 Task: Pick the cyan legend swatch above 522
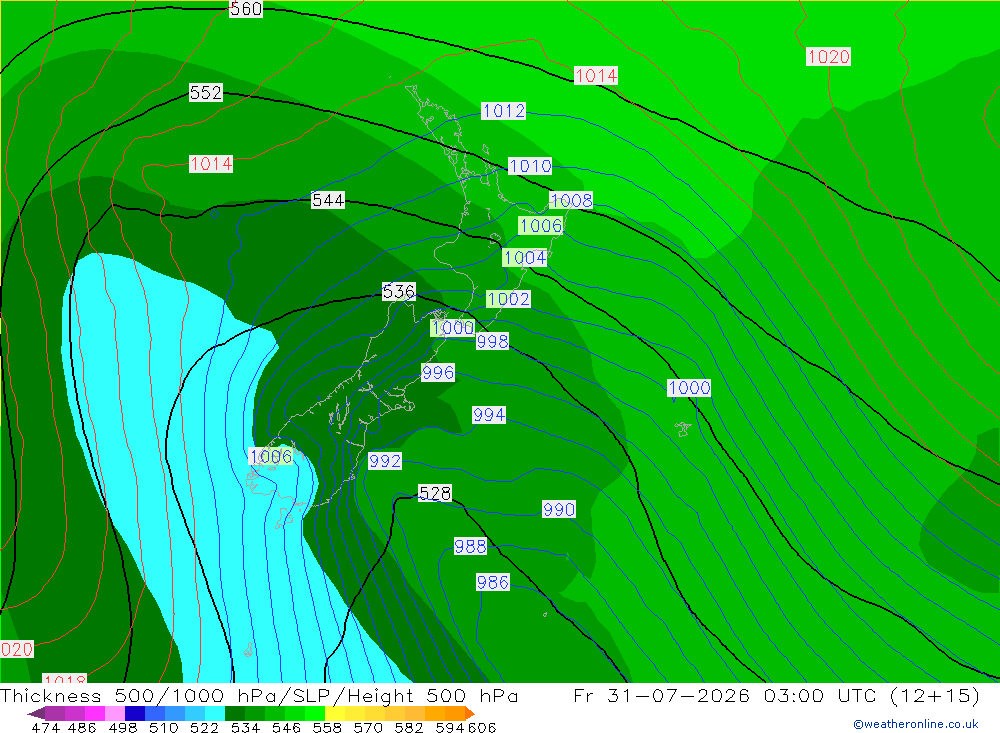[x=215, y=713]
